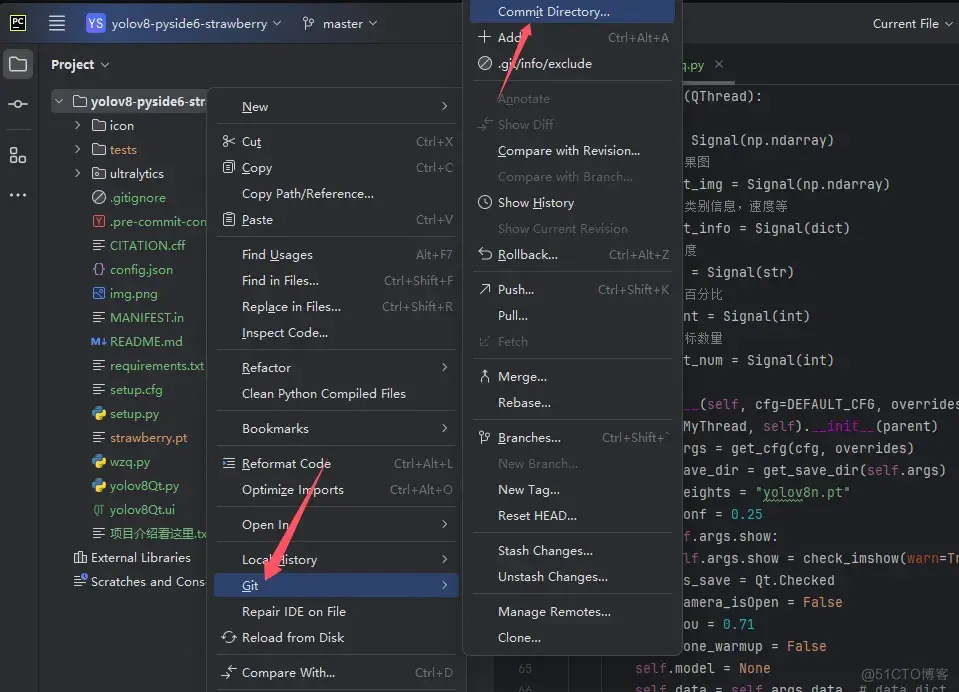Select the Git context menu entry

click(250, 585)
